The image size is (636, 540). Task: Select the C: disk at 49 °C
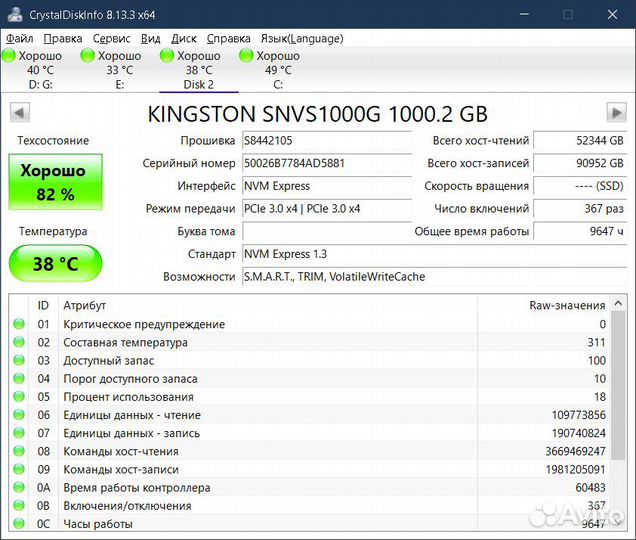278,70
